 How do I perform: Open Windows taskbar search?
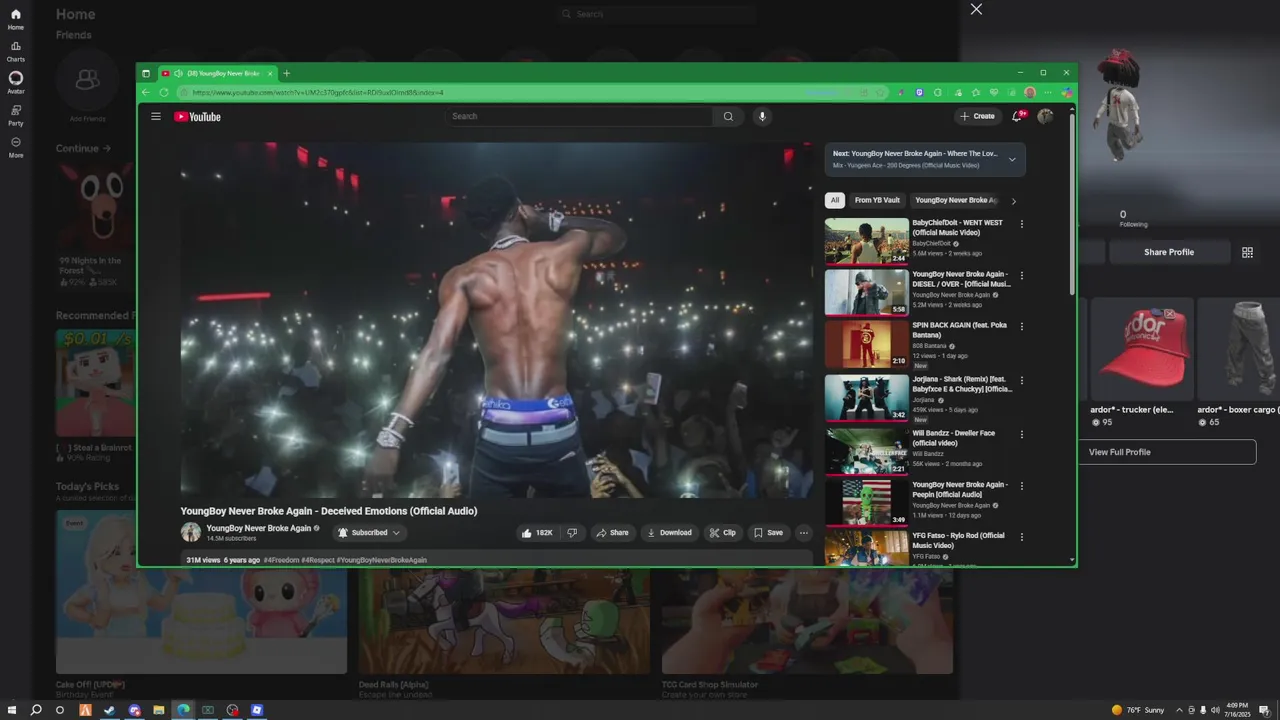point(36,710)
